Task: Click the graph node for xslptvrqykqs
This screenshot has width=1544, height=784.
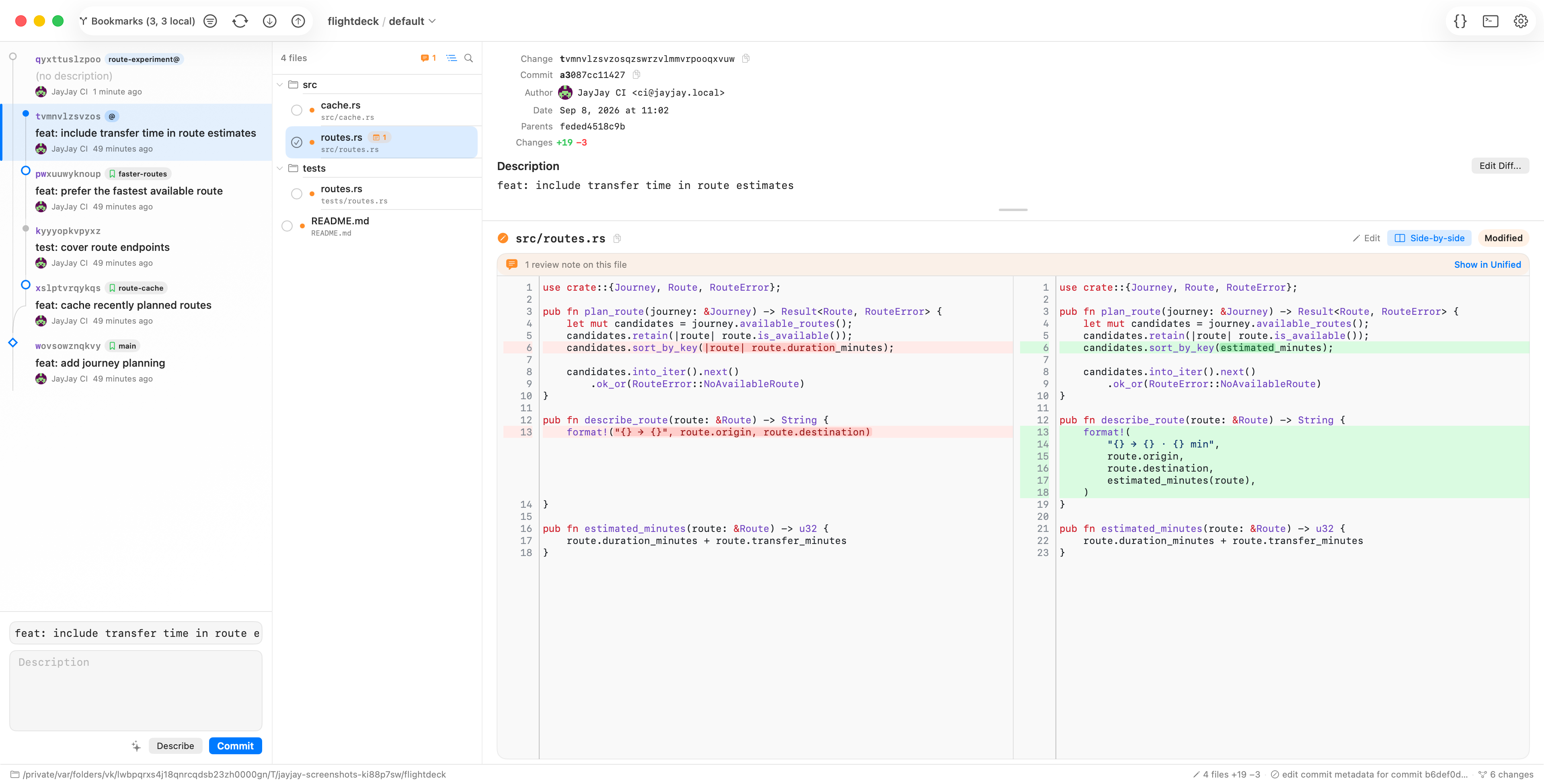Action: [x=26, y=285]
